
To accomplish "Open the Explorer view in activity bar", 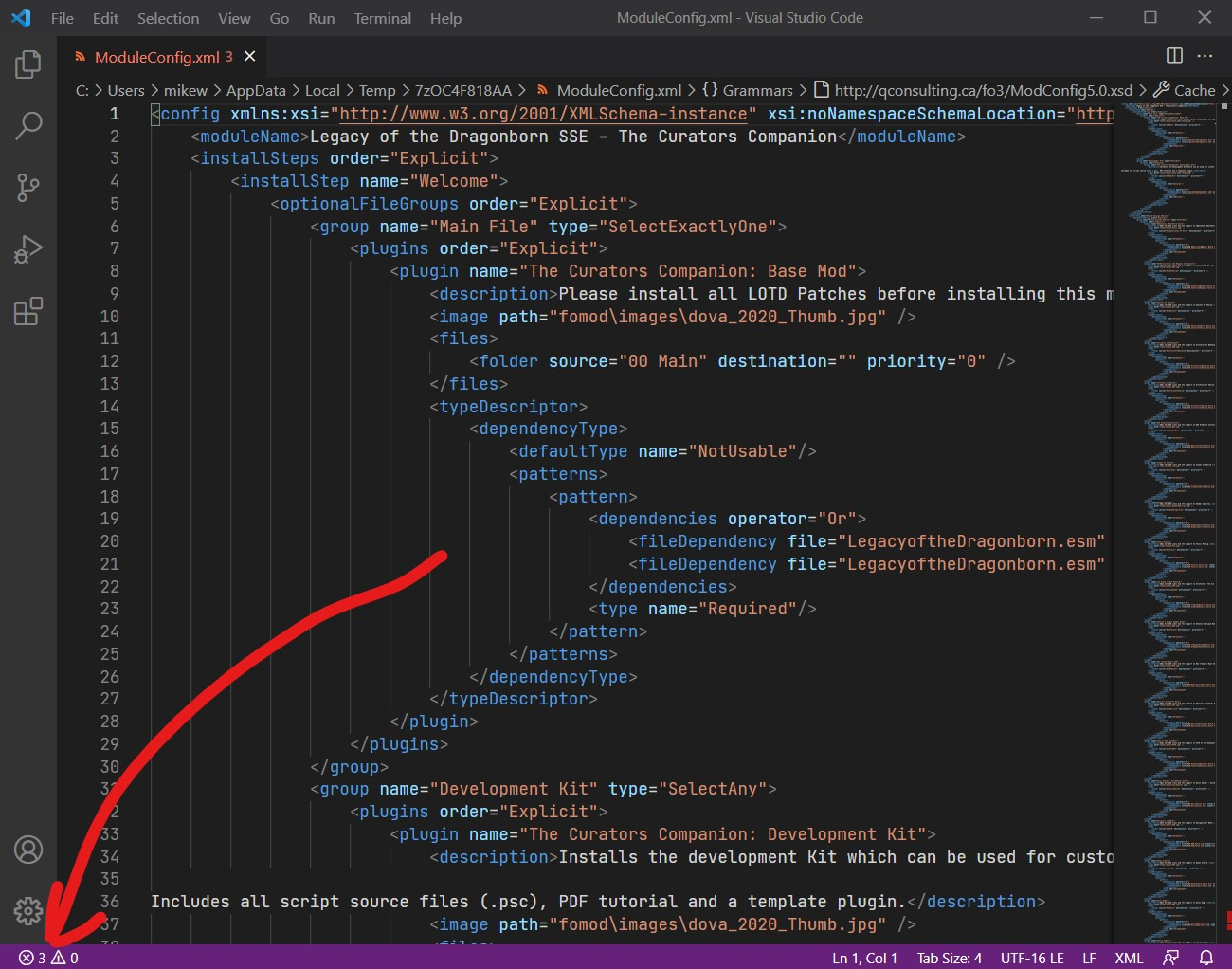I will point(28,64).
